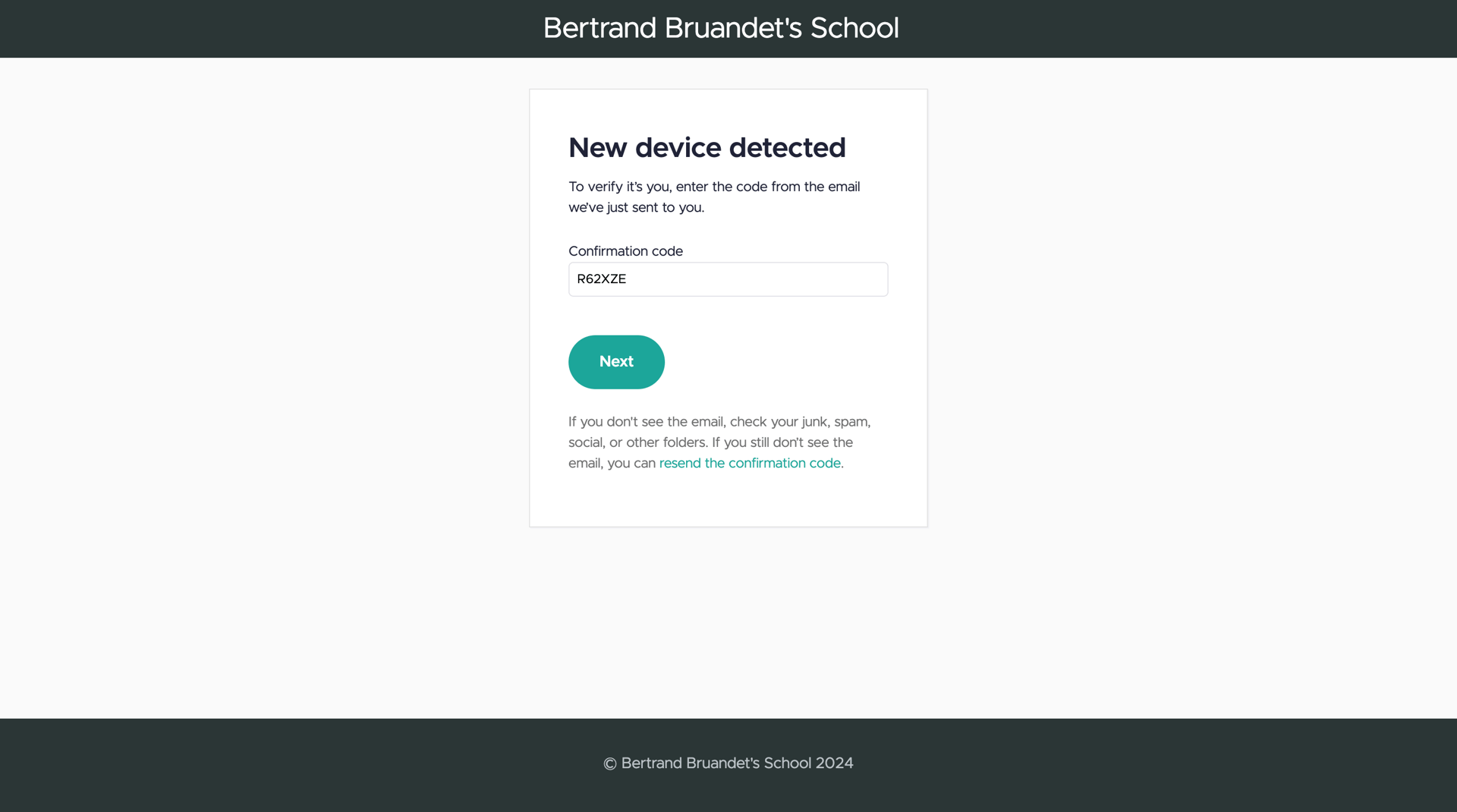
Task: Click the Next button
Action: coord(616,362)
